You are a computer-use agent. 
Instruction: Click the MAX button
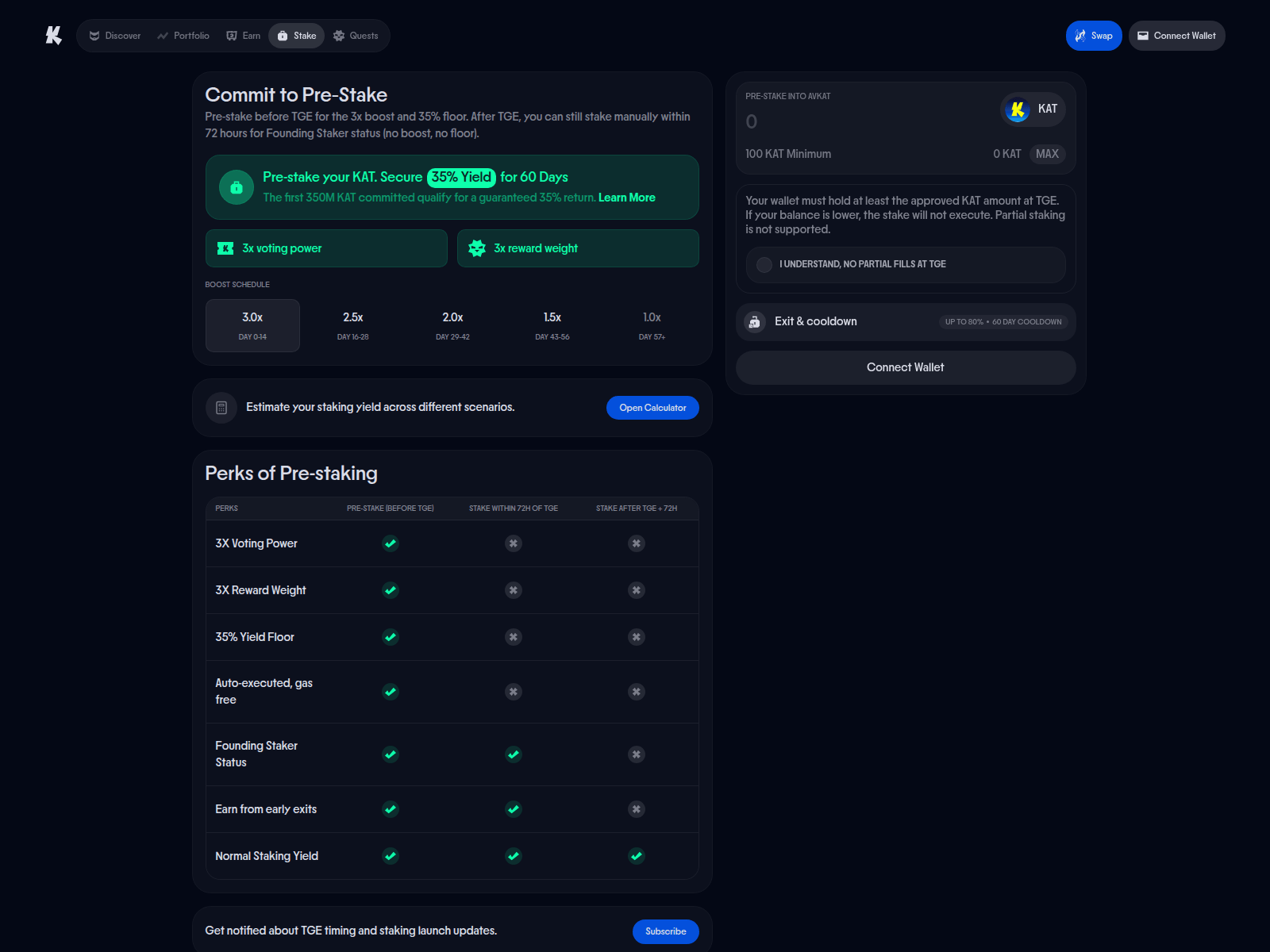click(x=1047, y=154)
